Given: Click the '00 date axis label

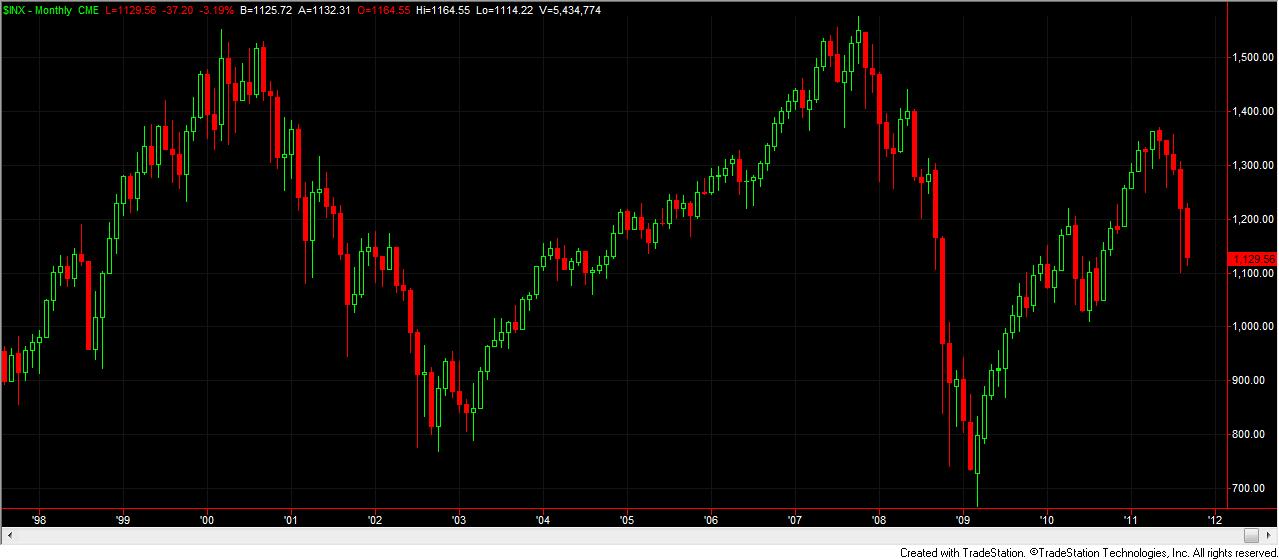Looking at the screenshot, I should coord(207,520).
